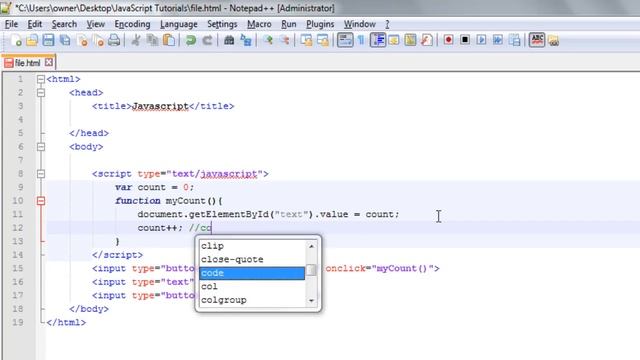Collapse the head fold marker on line 2

point(41,93)
